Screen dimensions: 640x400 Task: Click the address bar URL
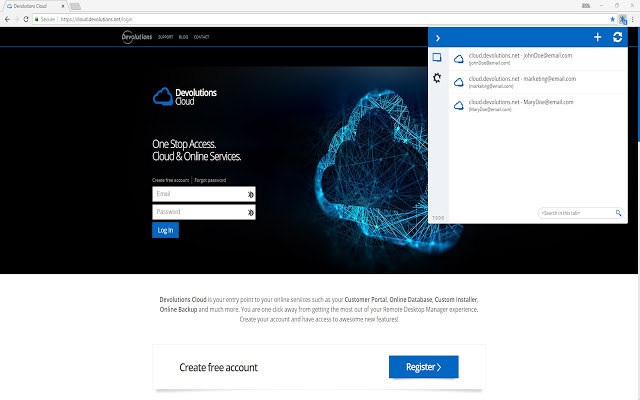tap(96, 19)
